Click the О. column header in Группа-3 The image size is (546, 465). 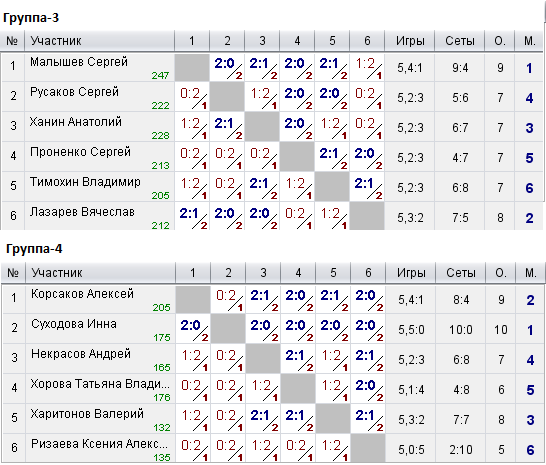500,41
